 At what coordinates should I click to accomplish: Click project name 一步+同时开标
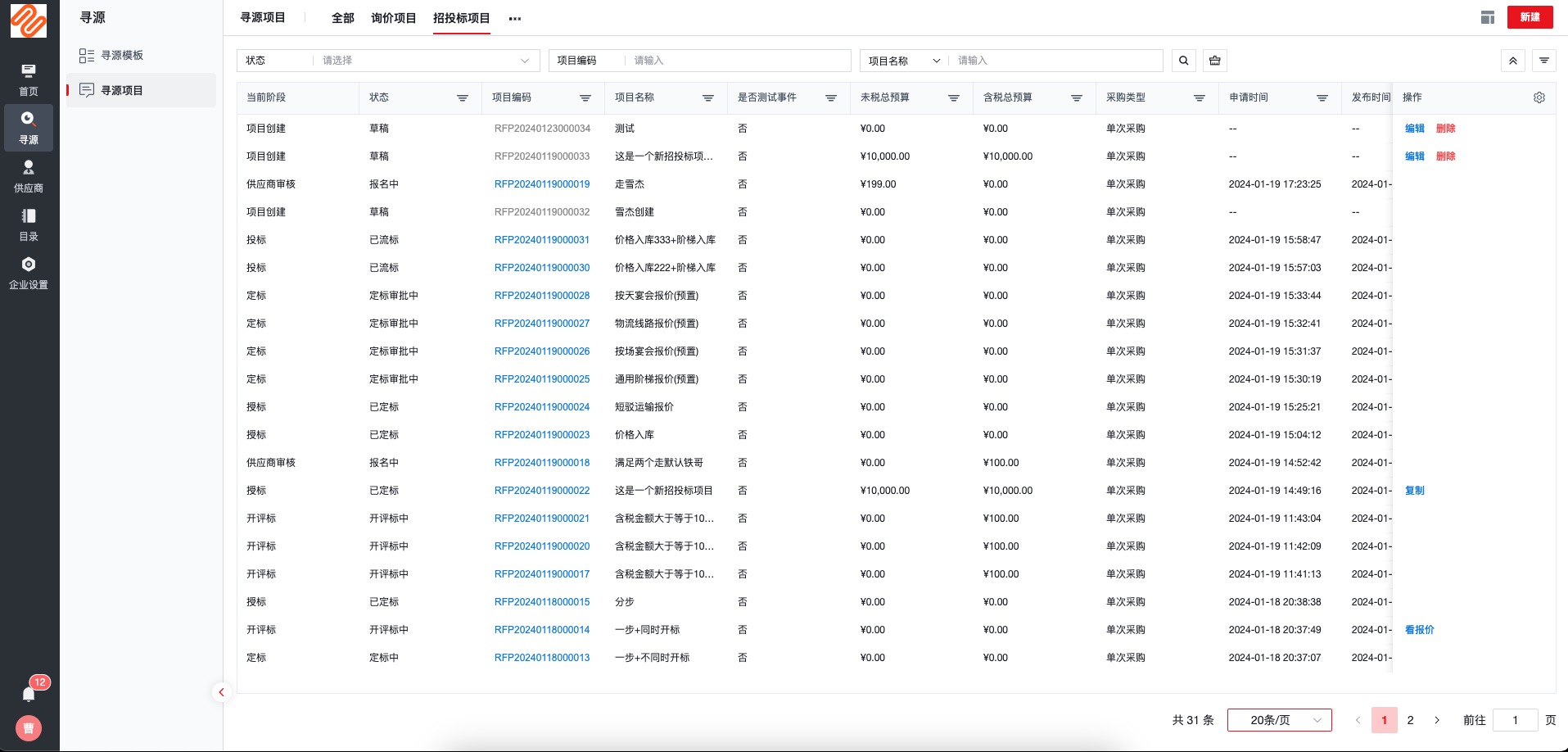648,630
